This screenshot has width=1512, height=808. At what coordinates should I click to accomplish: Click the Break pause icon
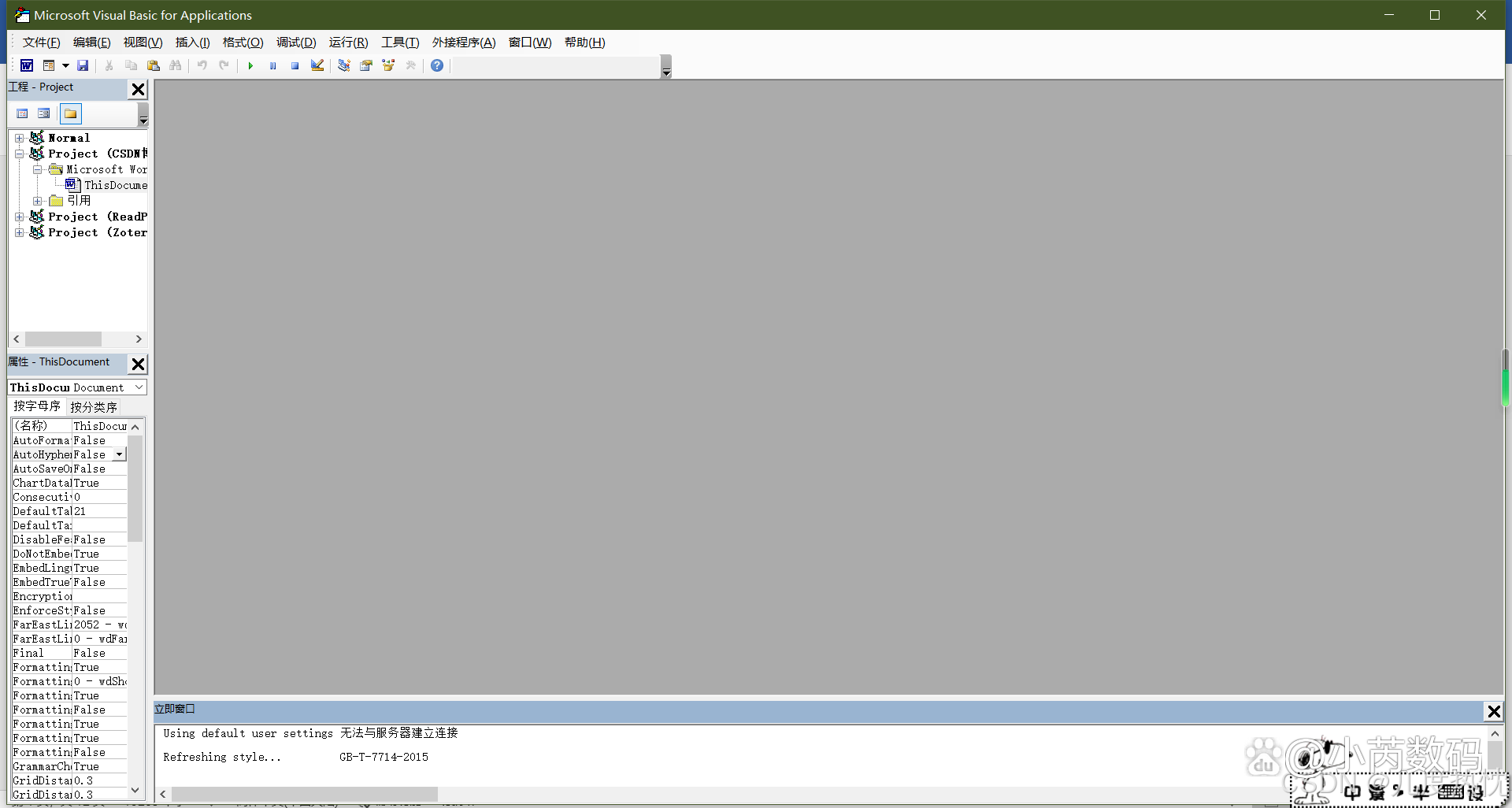point(272,65)
